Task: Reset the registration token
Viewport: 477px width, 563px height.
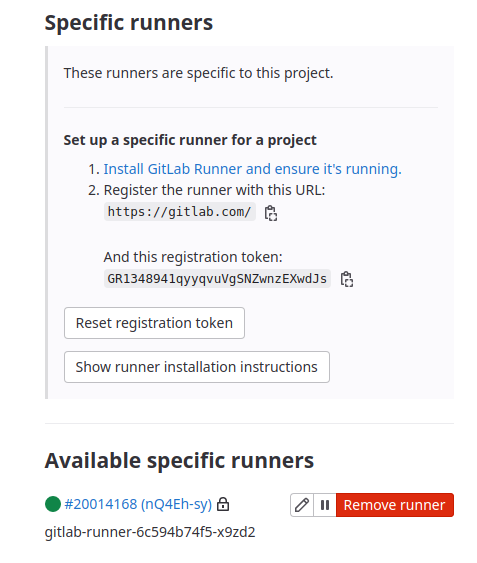Action: tap(154, 323)
